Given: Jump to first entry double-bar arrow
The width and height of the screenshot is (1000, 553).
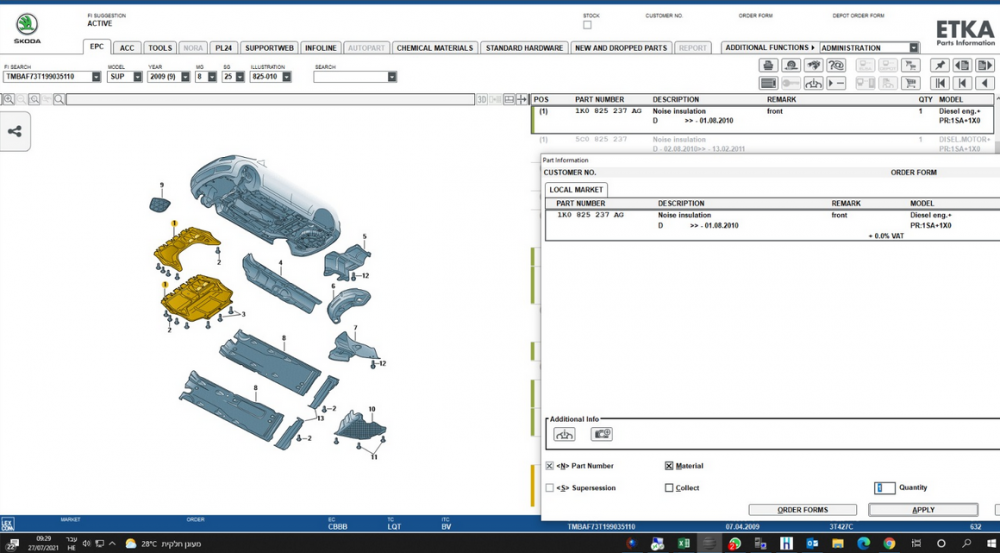Looking at the screenshot, I should pos(940,83).
